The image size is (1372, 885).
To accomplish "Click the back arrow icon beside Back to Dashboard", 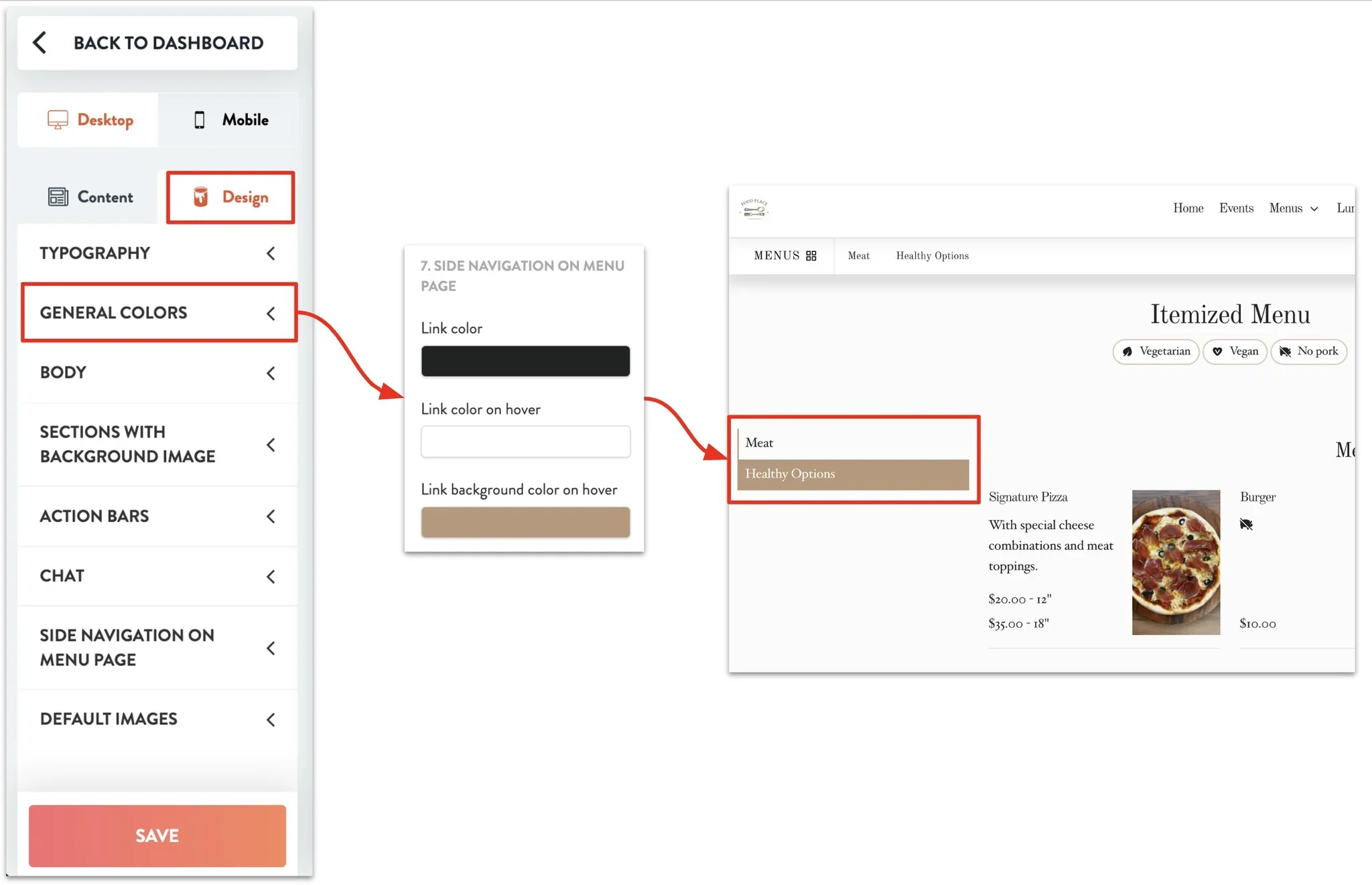I will point(40,42).
